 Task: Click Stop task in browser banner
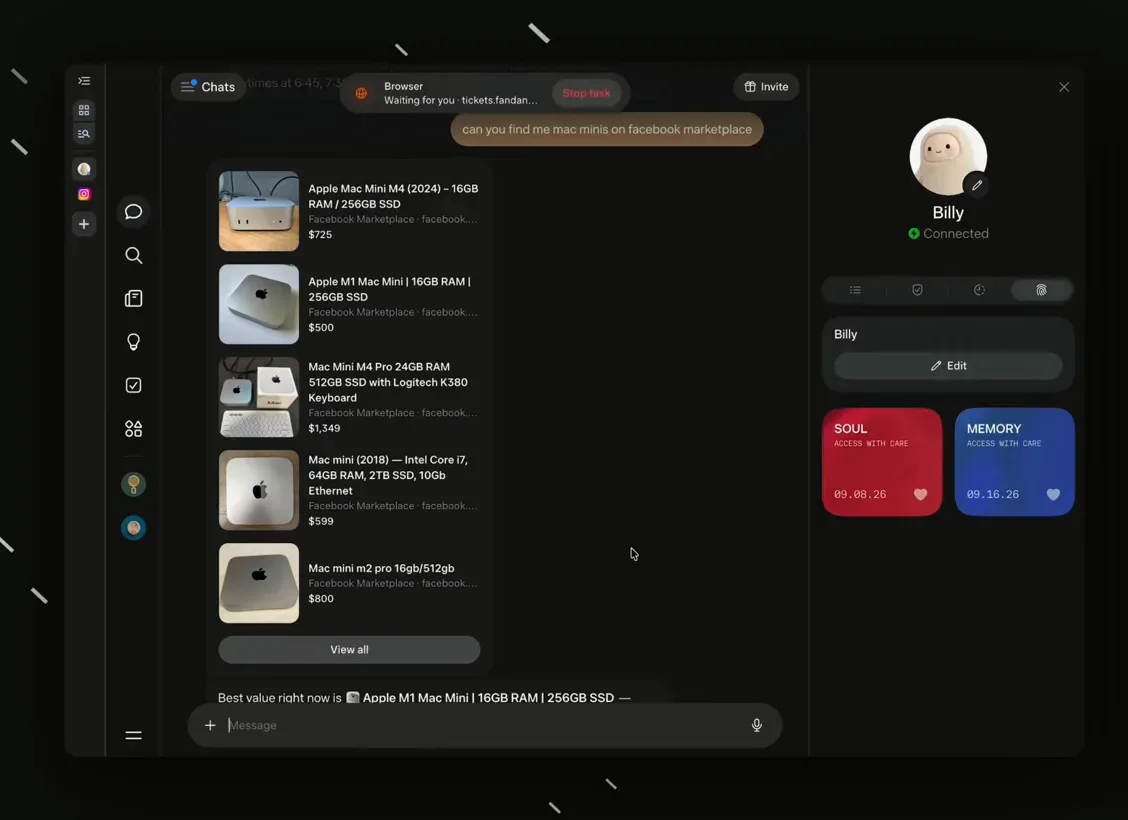click(x=586, y=93)
